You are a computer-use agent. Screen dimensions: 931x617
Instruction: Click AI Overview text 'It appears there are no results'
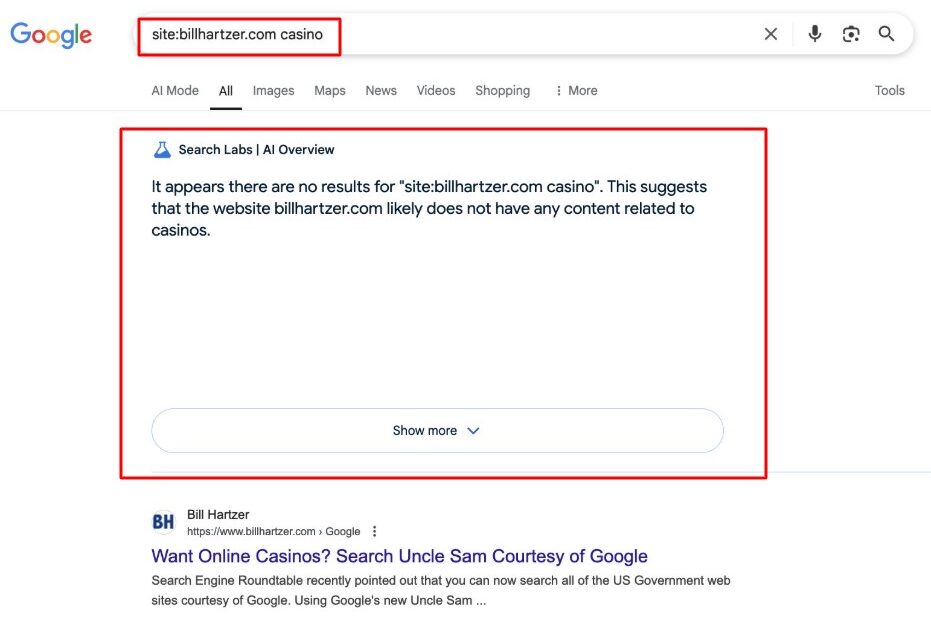pos(429,208)
